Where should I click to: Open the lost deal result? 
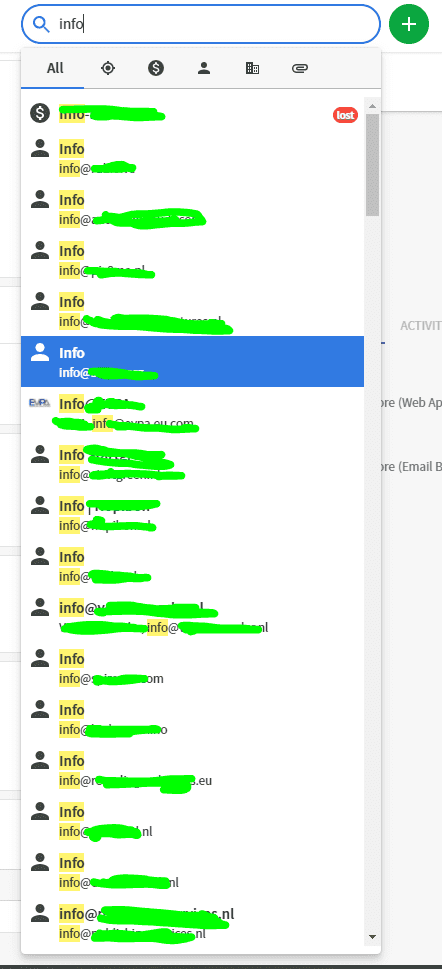pyautogui.click(x=192, y=114)
